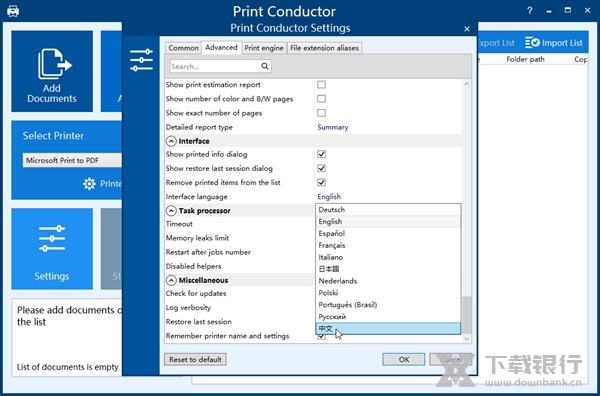Uncheck Show printed info dialog
This screenshot has height=396, width=600.
click(321, 154)
